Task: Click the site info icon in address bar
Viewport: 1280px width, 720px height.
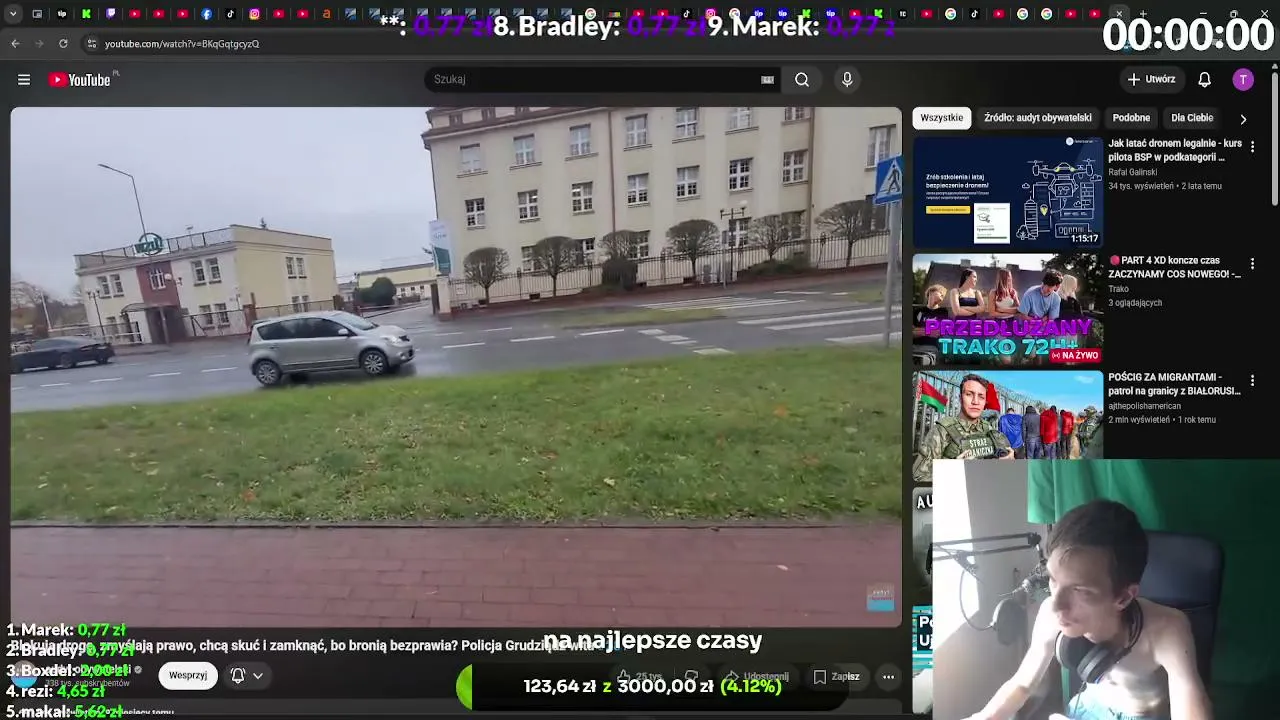Action: coord(92,44)
